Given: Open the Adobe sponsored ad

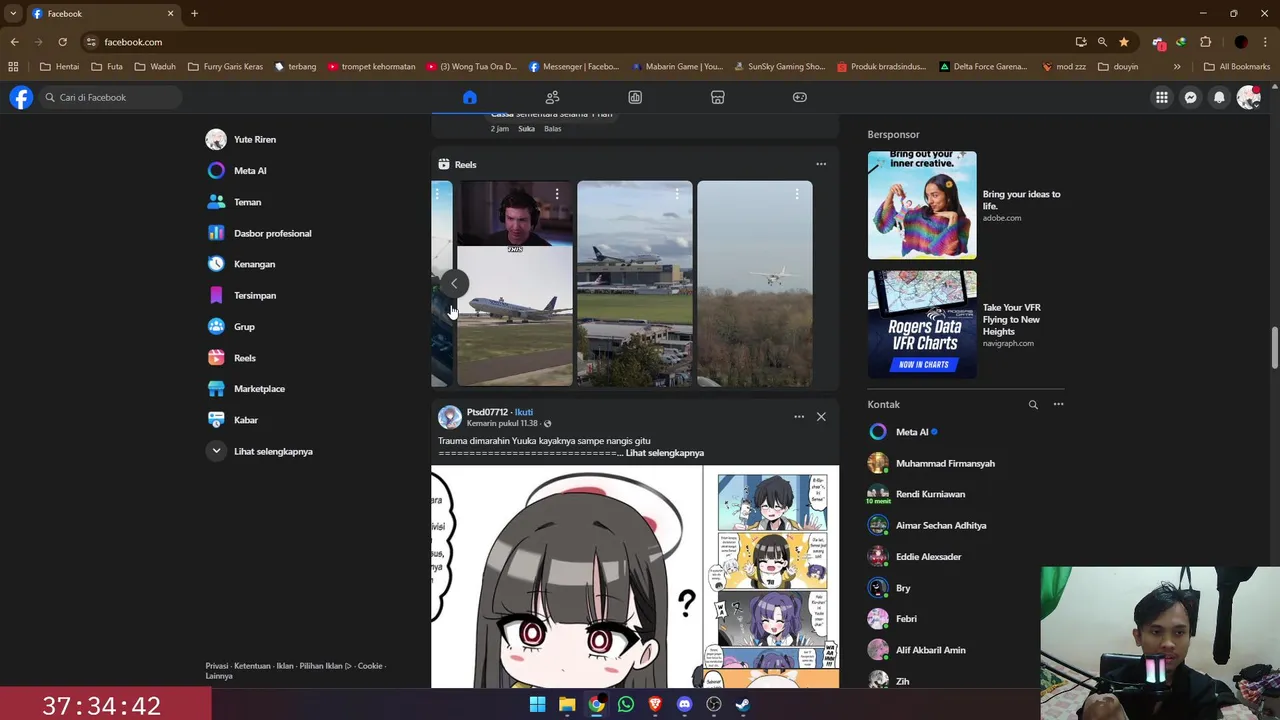Looking at the screenshot, I should tap(965, 205).
